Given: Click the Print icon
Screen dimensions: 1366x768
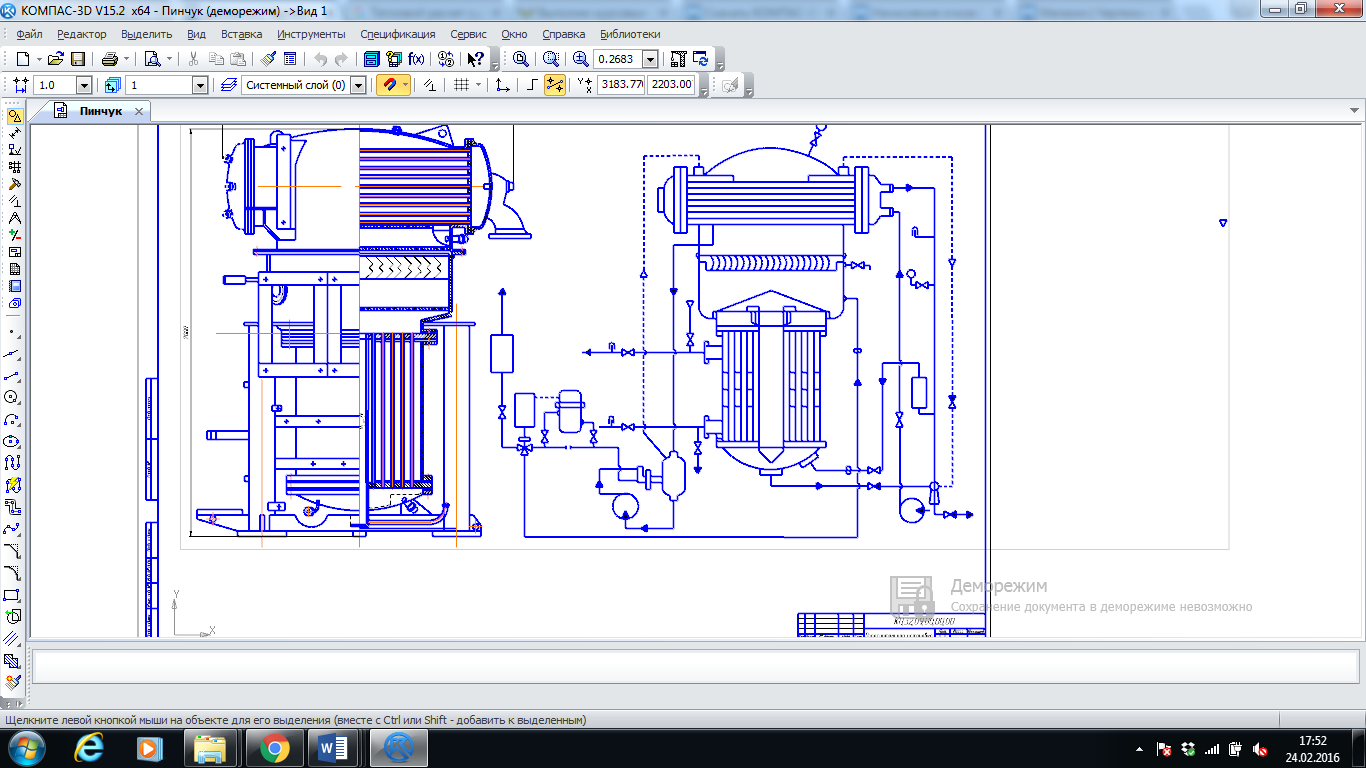Looking at the screenshot, I should coord(110,59).
